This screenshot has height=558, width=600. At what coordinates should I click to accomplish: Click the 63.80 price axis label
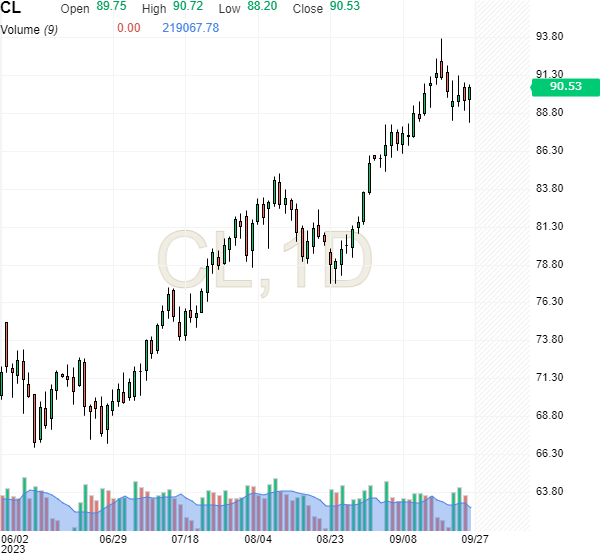tap(549, 491)
